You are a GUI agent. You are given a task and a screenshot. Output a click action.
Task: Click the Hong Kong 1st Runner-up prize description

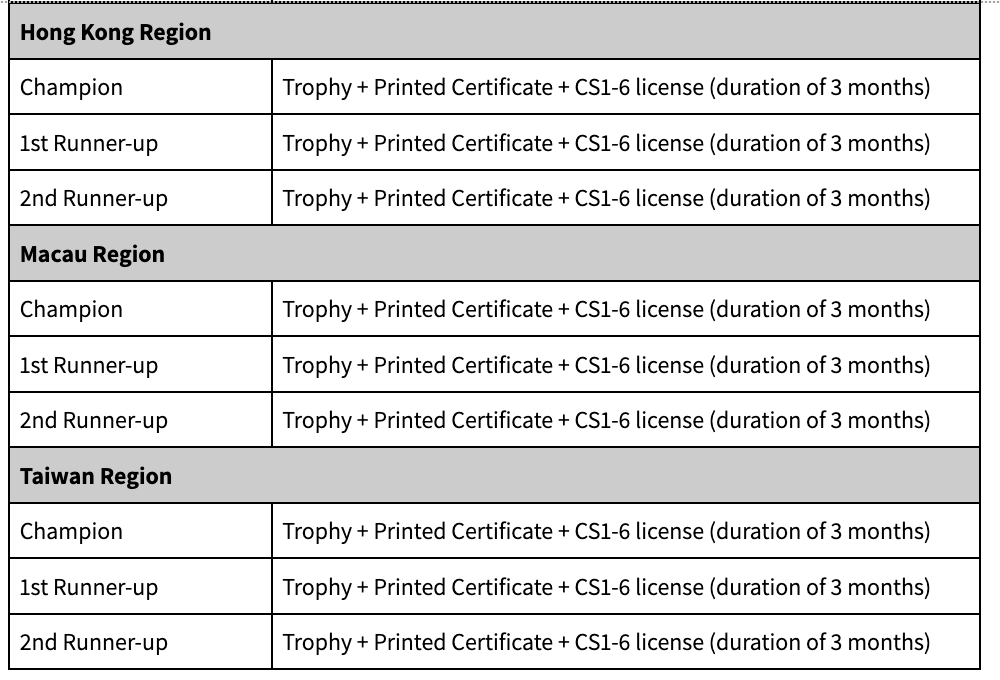[606, 143]
